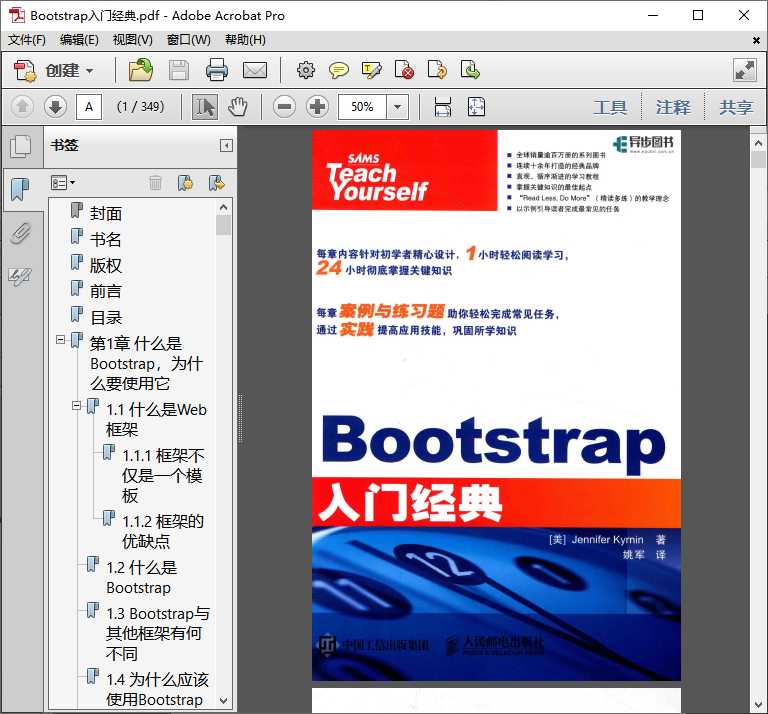Choose the Hand pan tool
The image size is (768, 714).
coord(238,106)
